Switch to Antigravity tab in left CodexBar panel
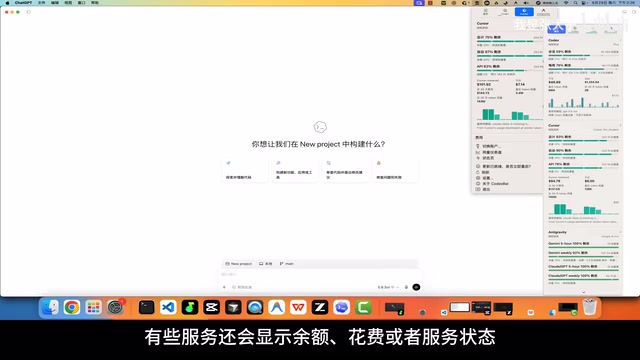The width and height of the screenshot is (640, 360). pos(543,12)
